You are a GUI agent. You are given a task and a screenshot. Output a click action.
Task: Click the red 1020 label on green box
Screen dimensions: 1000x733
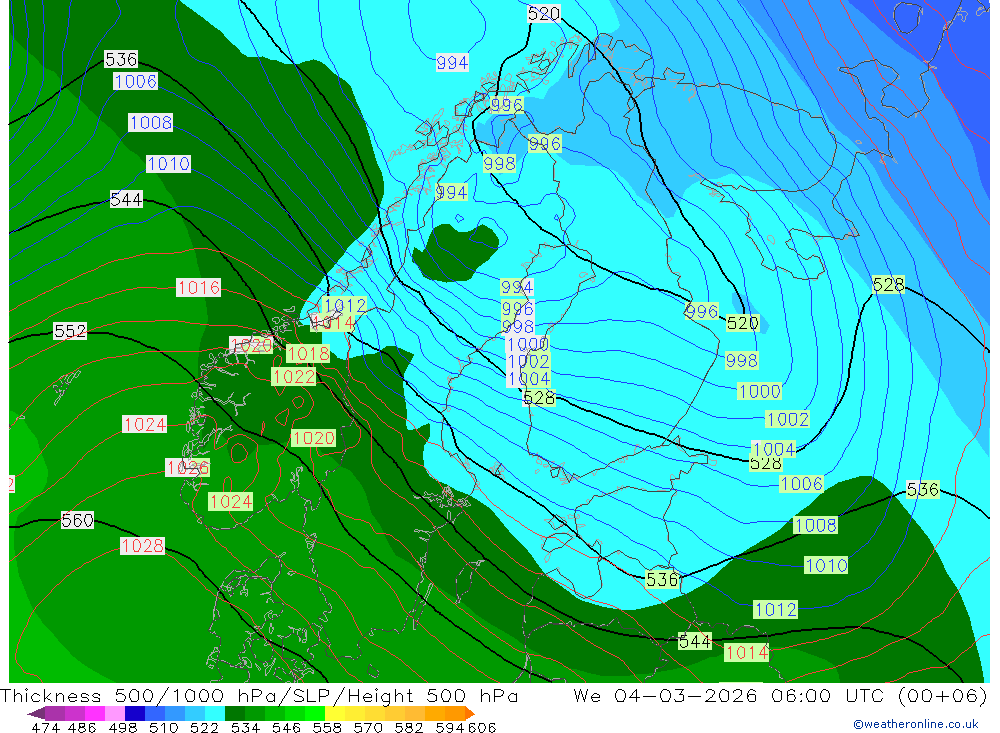click(313, 438)
